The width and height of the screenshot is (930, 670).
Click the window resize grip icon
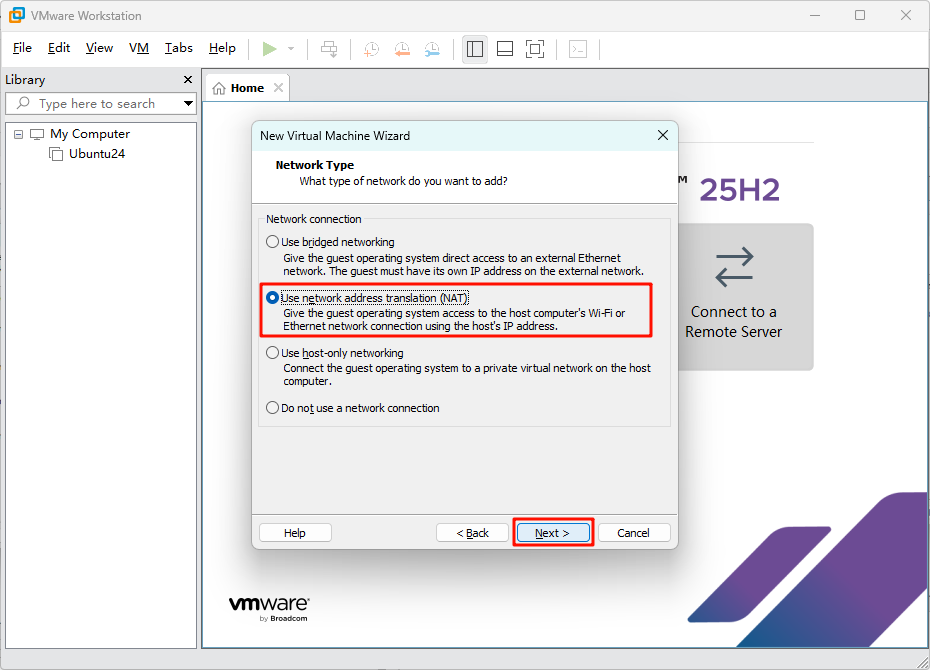pos(922,662)
